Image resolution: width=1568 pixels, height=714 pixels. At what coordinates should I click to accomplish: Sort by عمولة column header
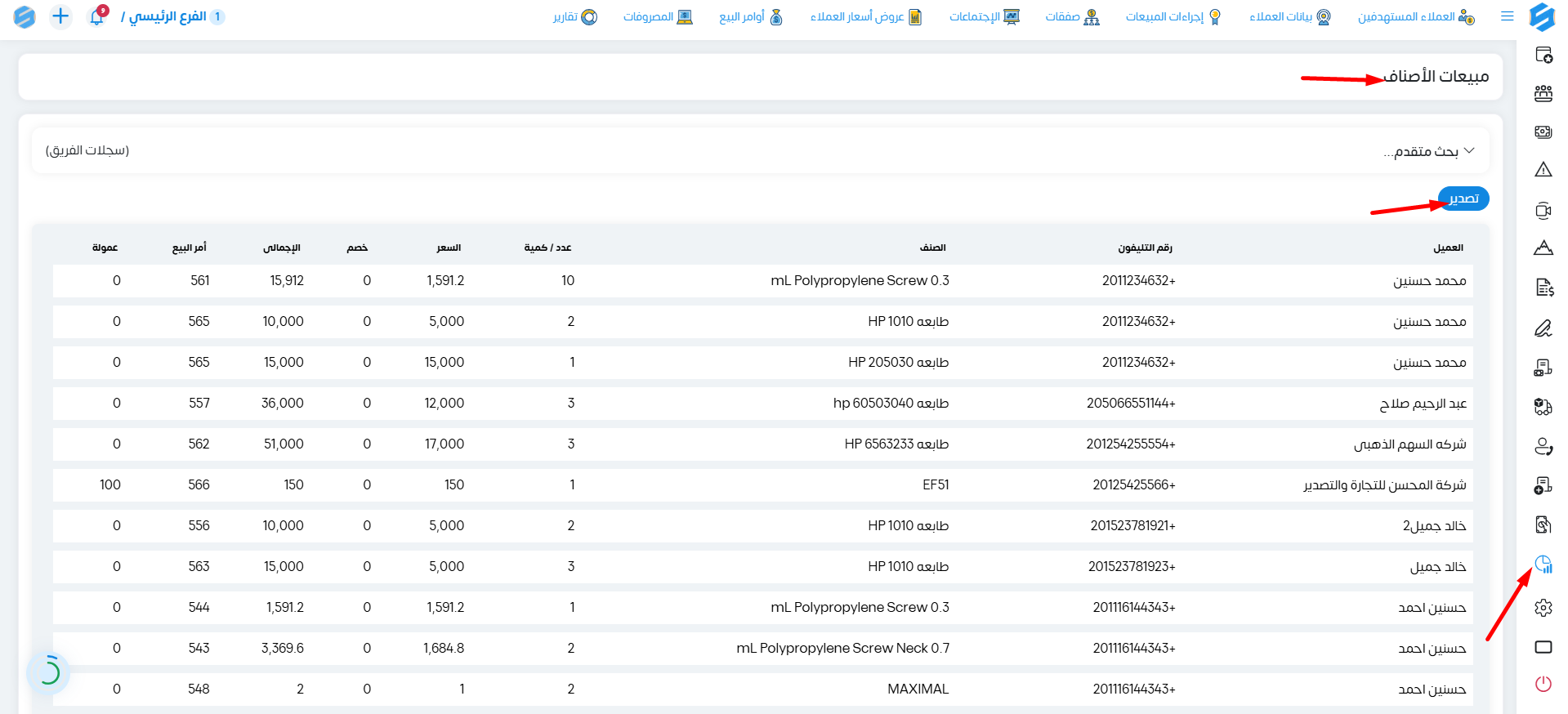coord(105,248)
